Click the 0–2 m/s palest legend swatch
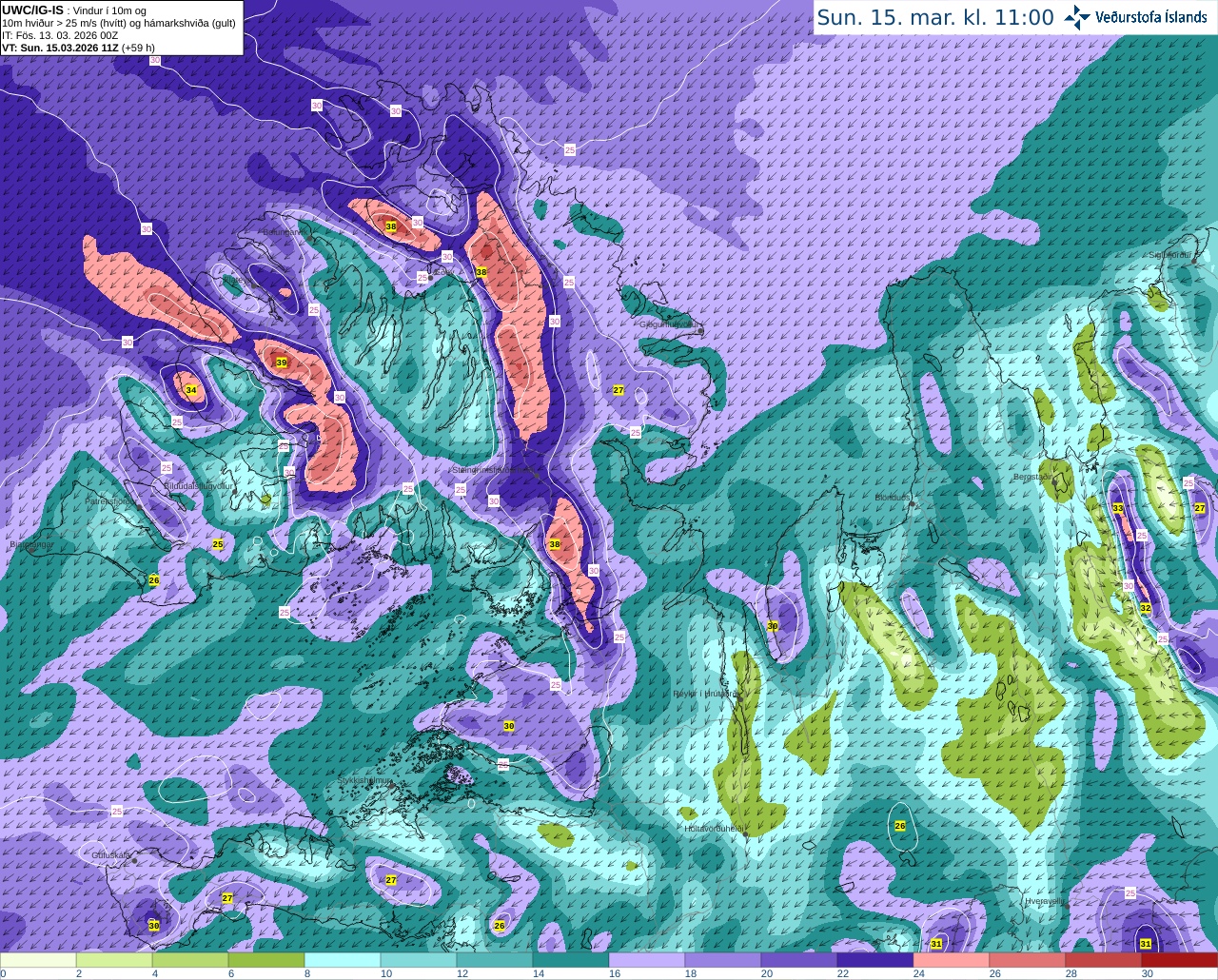This screenshot has height=980, width=1218. (x=39, y=960)
